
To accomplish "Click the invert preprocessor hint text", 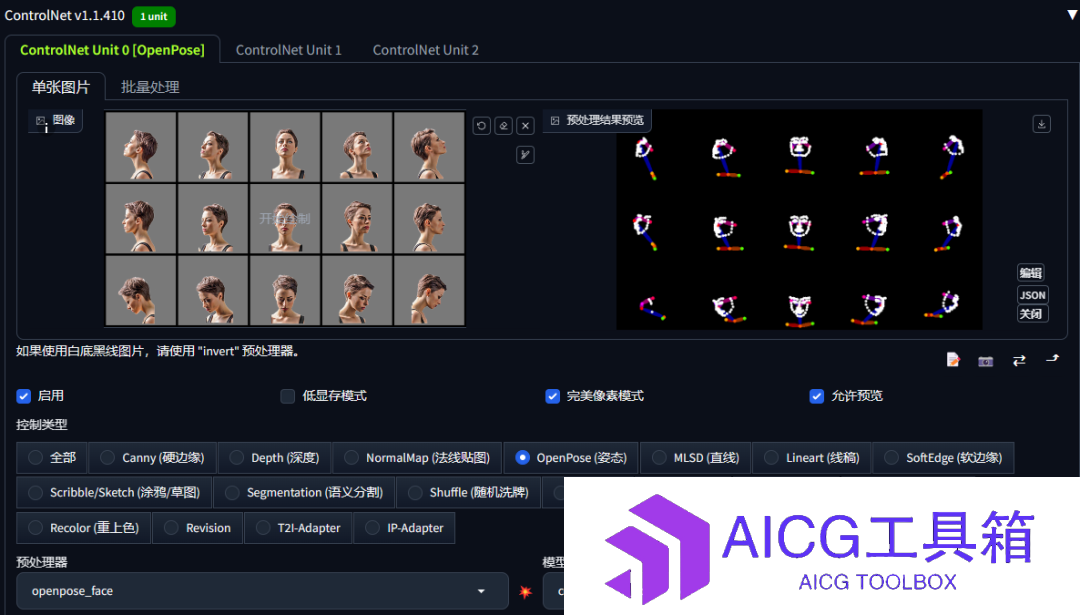I will (x=159, y=351).
